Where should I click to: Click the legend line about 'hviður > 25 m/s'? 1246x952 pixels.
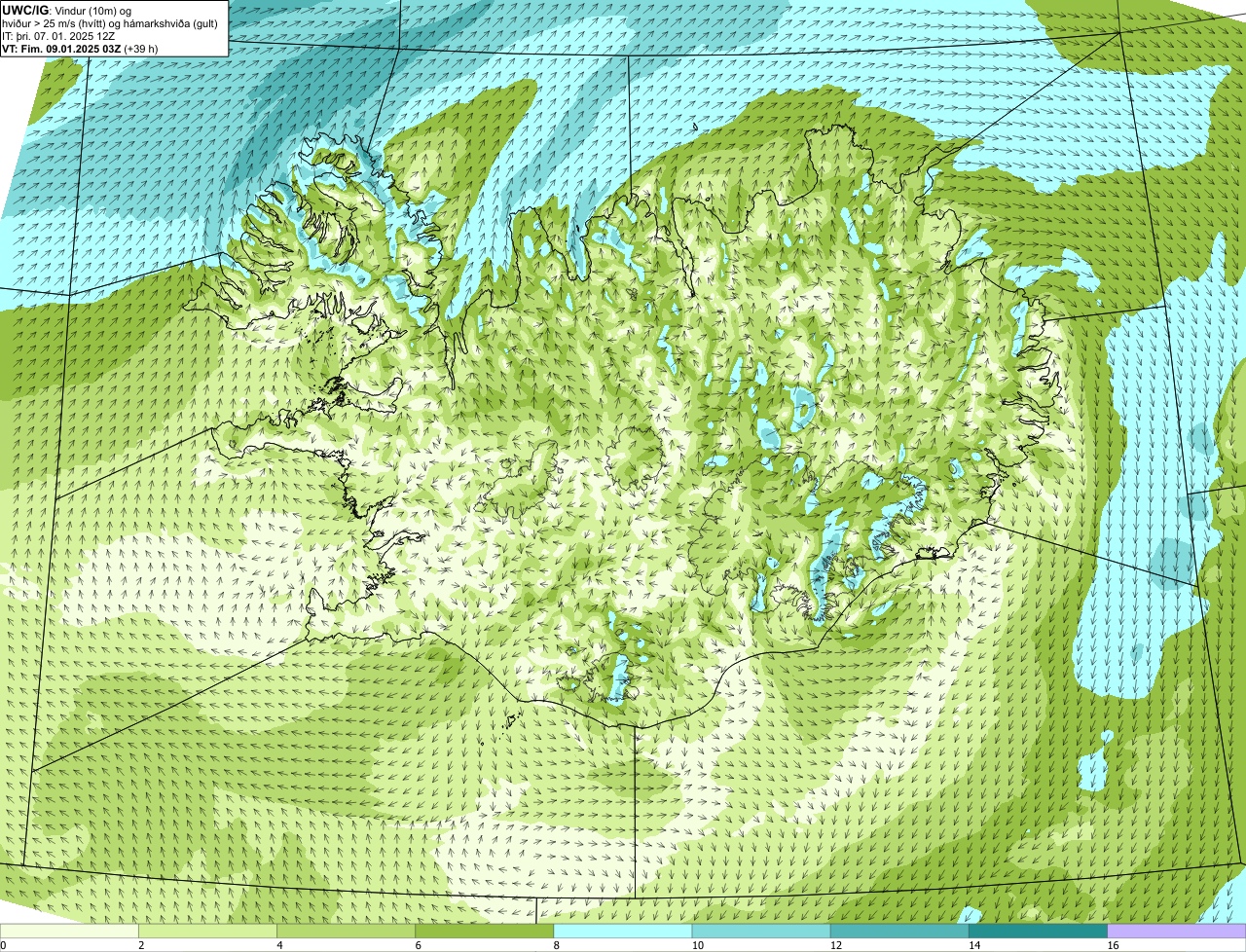(x=110, y=23)
